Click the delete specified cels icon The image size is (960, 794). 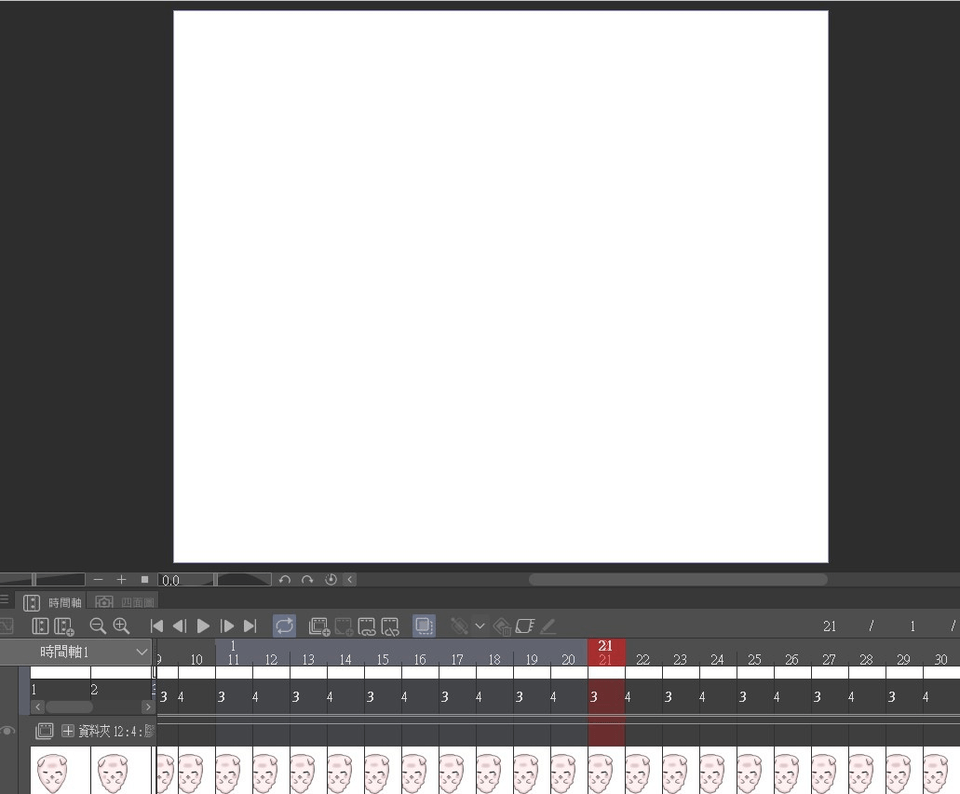pyautogui.click(x=390, y=626)
